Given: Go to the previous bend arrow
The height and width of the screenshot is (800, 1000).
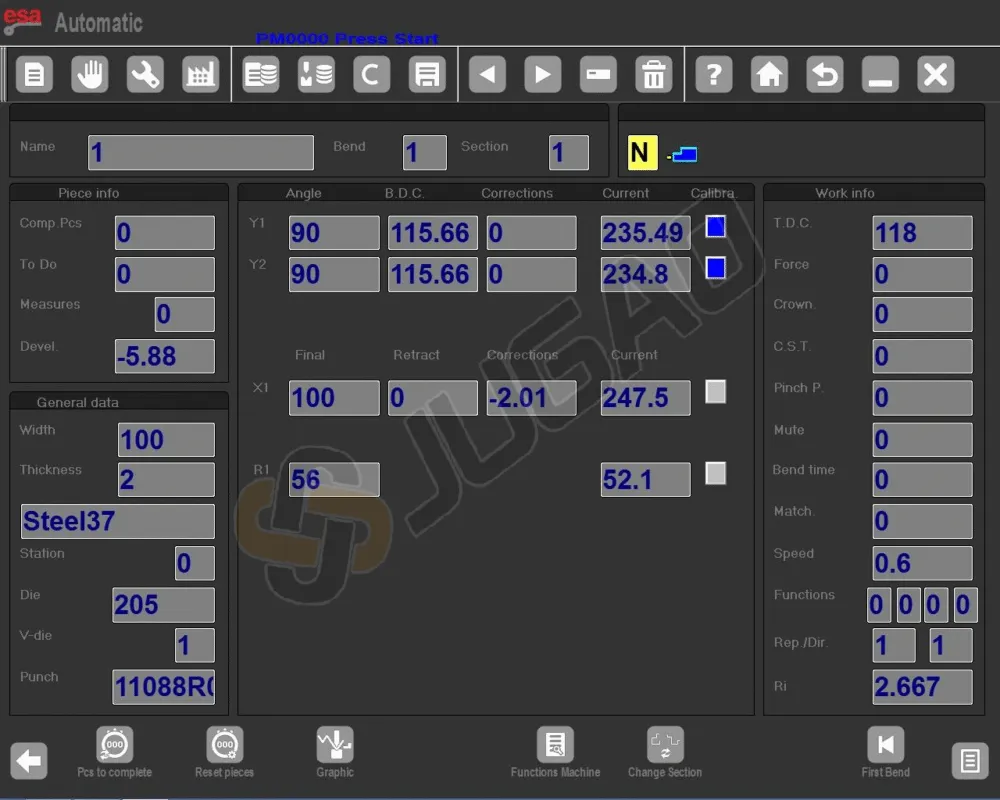Looking at the screenshot, I should [487, 75].
